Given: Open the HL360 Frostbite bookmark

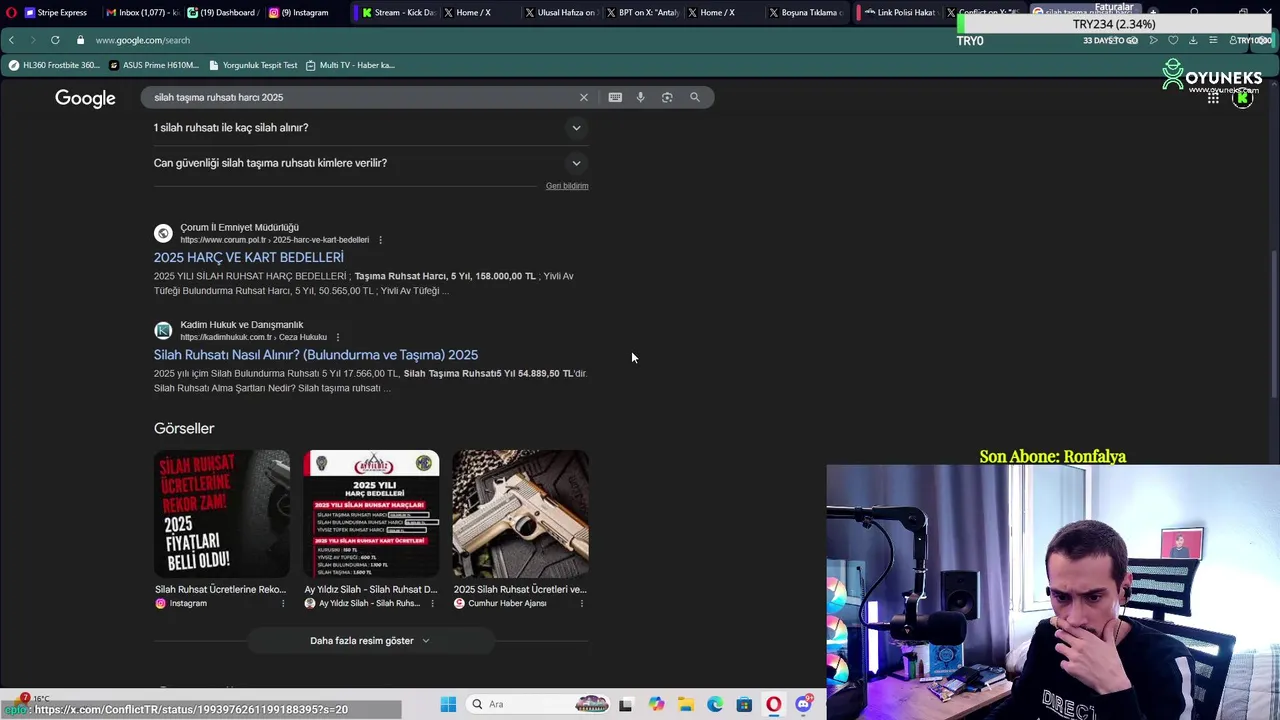Looking at the screenshot, I should click(x=54, y=65).
